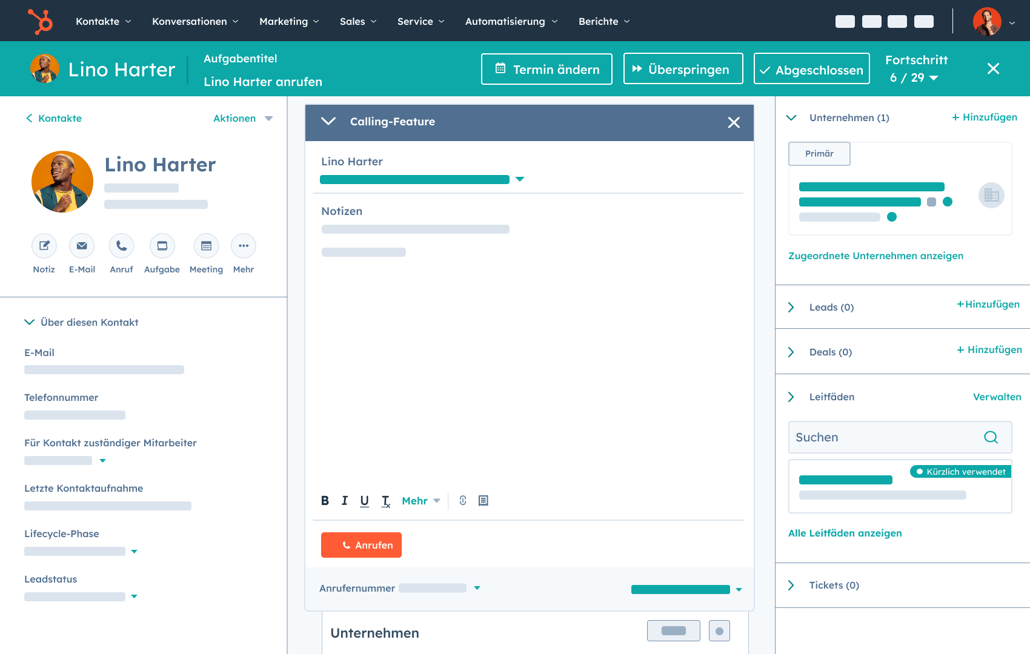
Task: Click the Meeting calendar icon
Action: (x=206, y=246)
